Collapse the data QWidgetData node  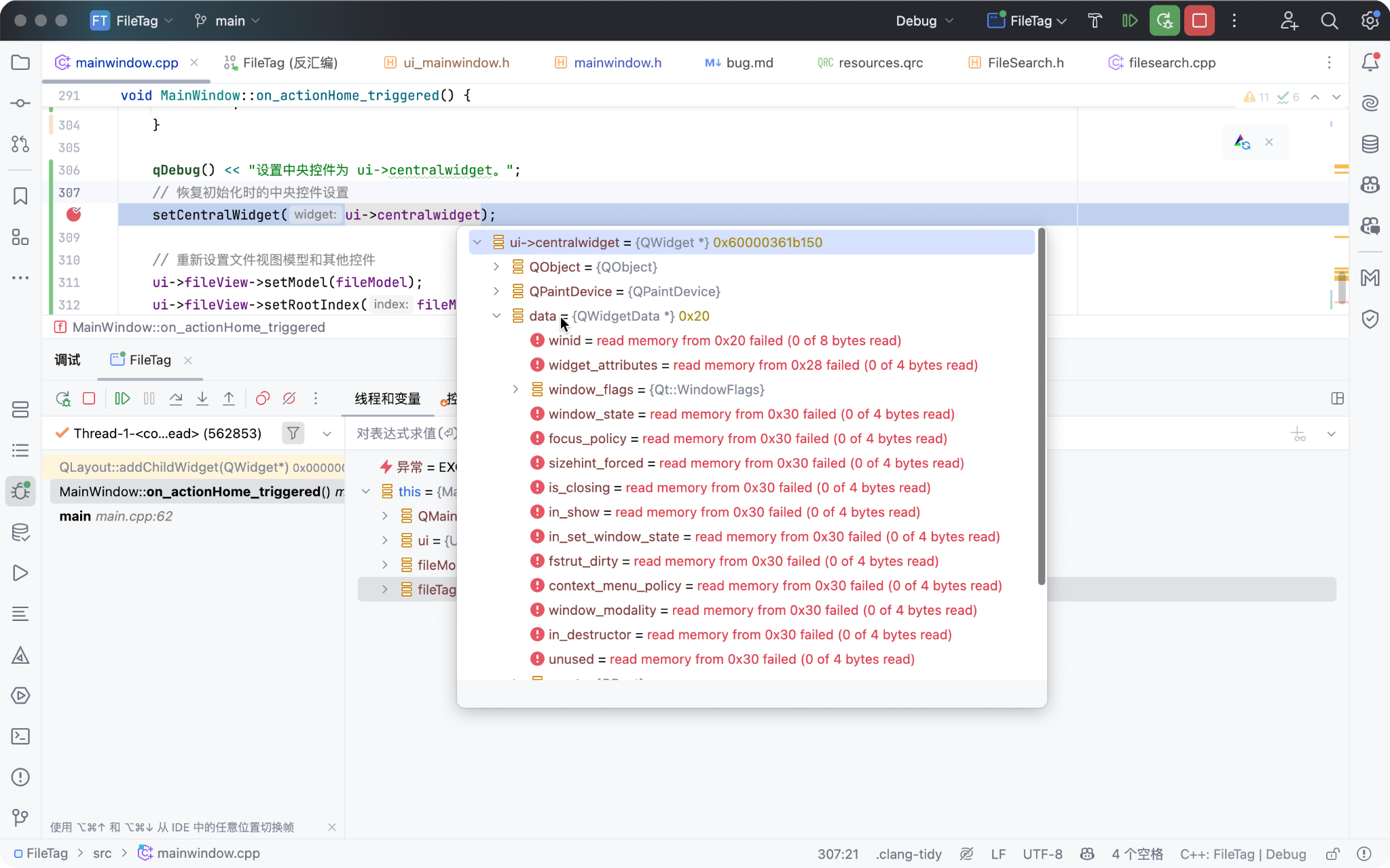496,316
